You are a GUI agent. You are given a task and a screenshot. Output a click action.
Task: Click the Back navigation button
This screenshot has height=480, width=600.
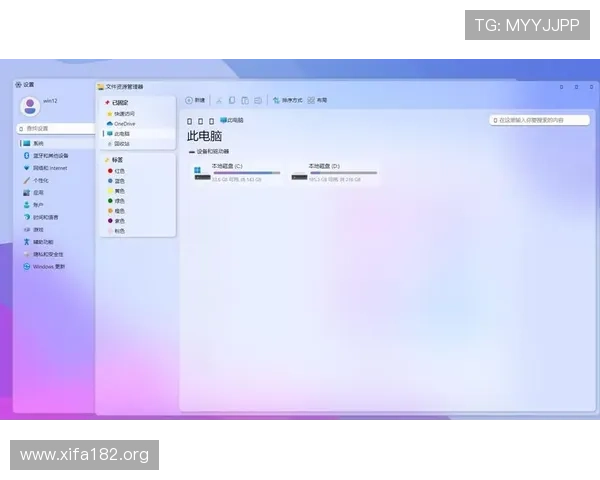pyautogui.click(x=189, y=121)
